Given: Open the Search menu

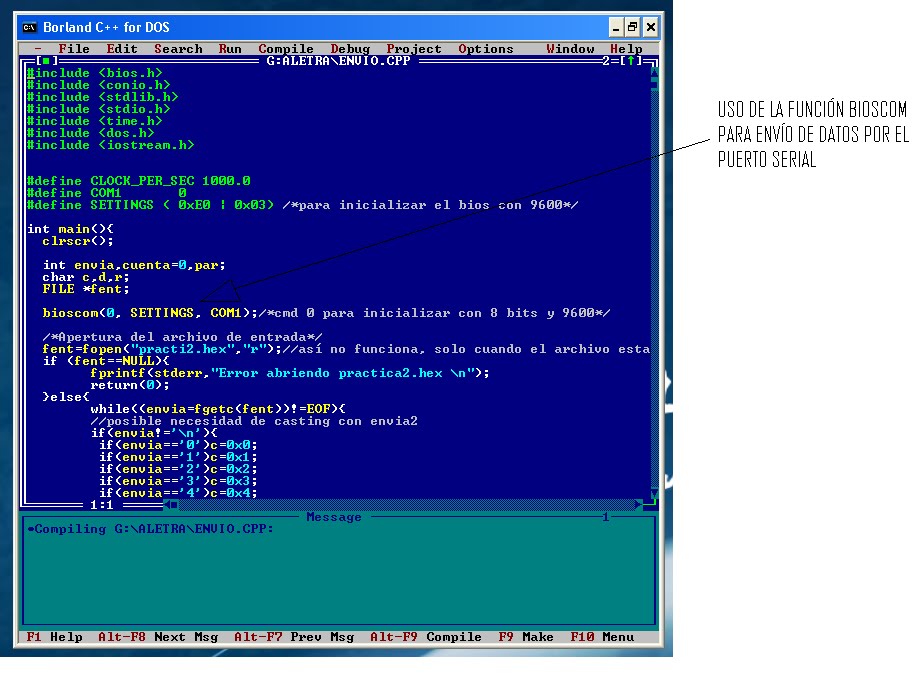Looking at the screenshot, I should tap(178, 48).
